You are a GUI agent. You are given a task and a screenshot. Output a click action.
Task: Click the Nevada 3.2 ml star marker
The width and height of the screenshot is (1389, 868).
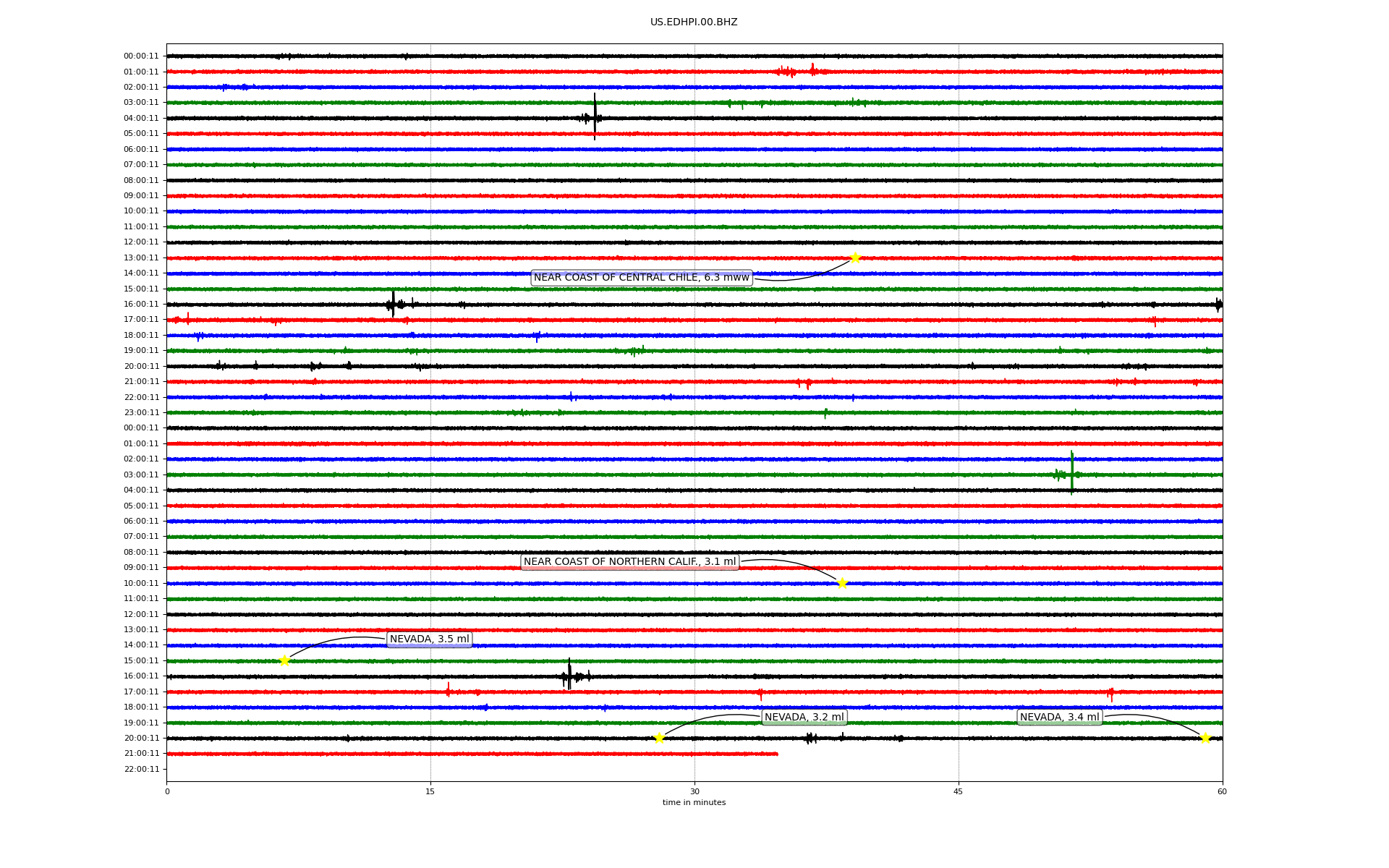point(659,738)
